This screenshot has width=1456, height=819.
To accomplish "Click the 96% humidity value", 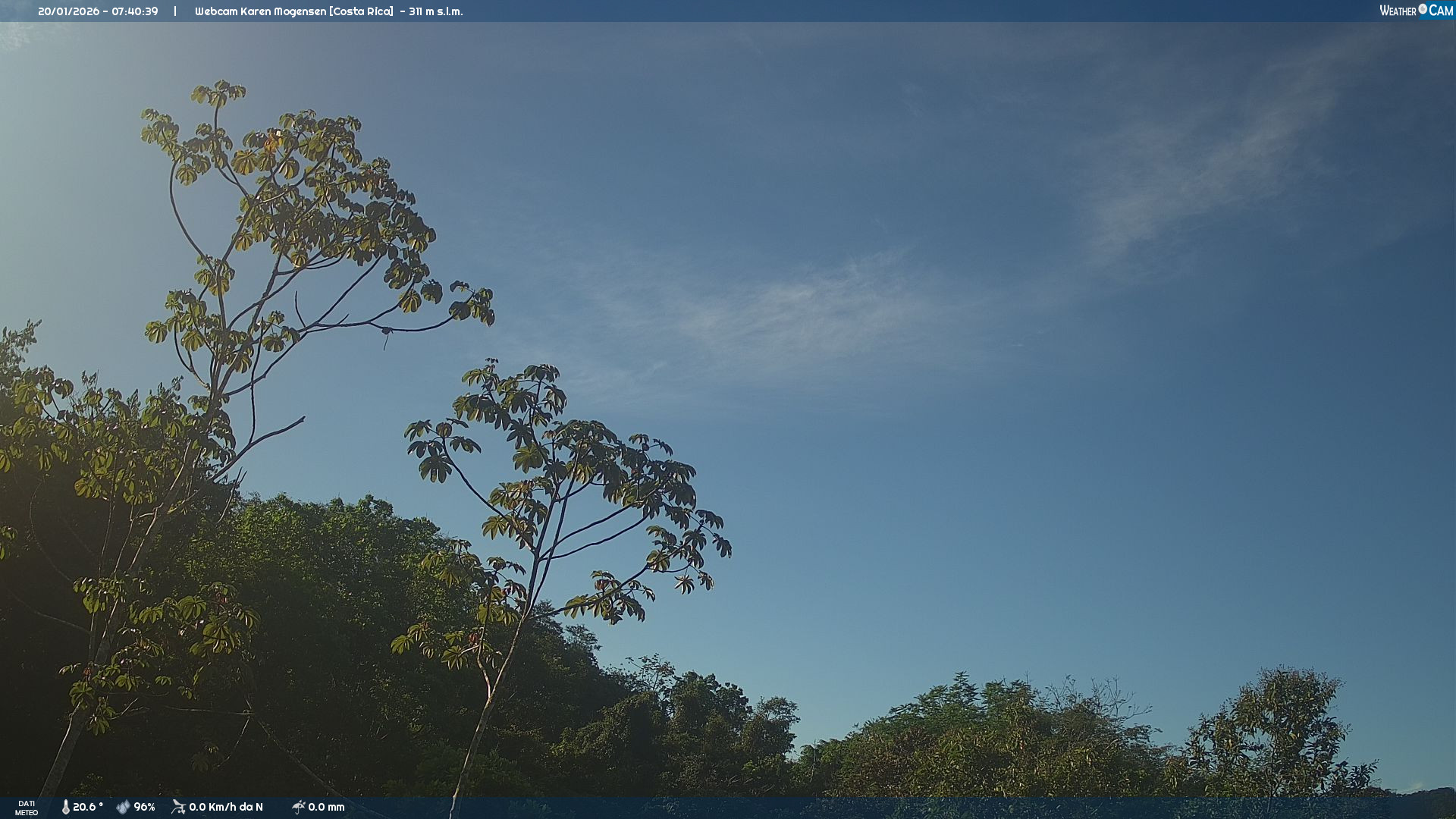I will (x=144, y=807).
